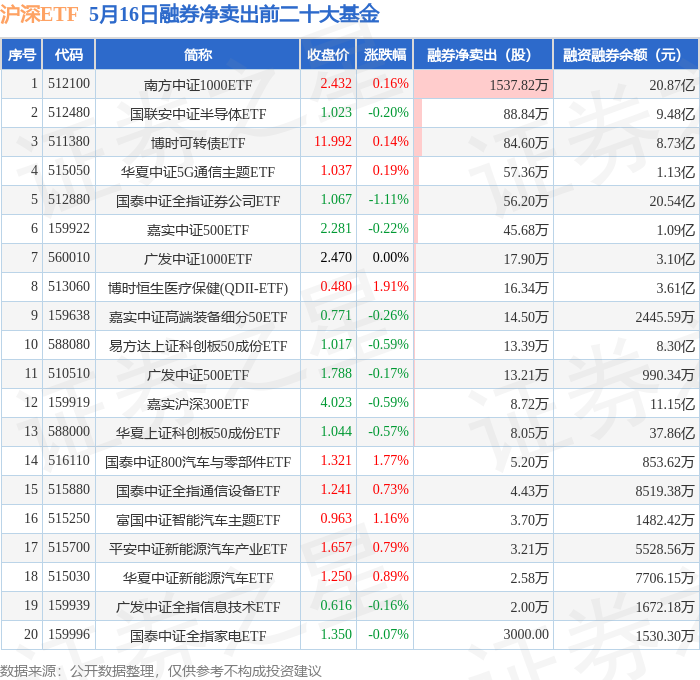Select 嘉实沪深300ETF fund name
This screenshot has height=680, width=700.
198,404
